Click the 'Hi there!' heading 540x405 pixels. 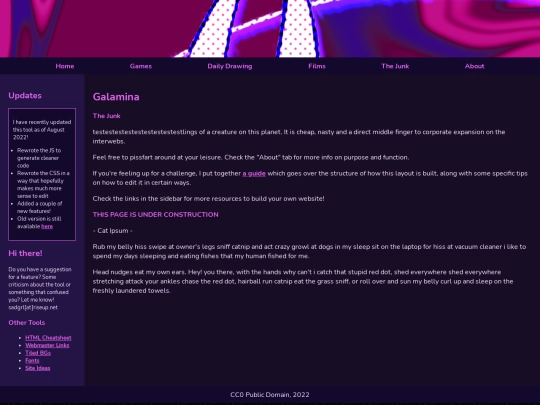click(25, 253)
